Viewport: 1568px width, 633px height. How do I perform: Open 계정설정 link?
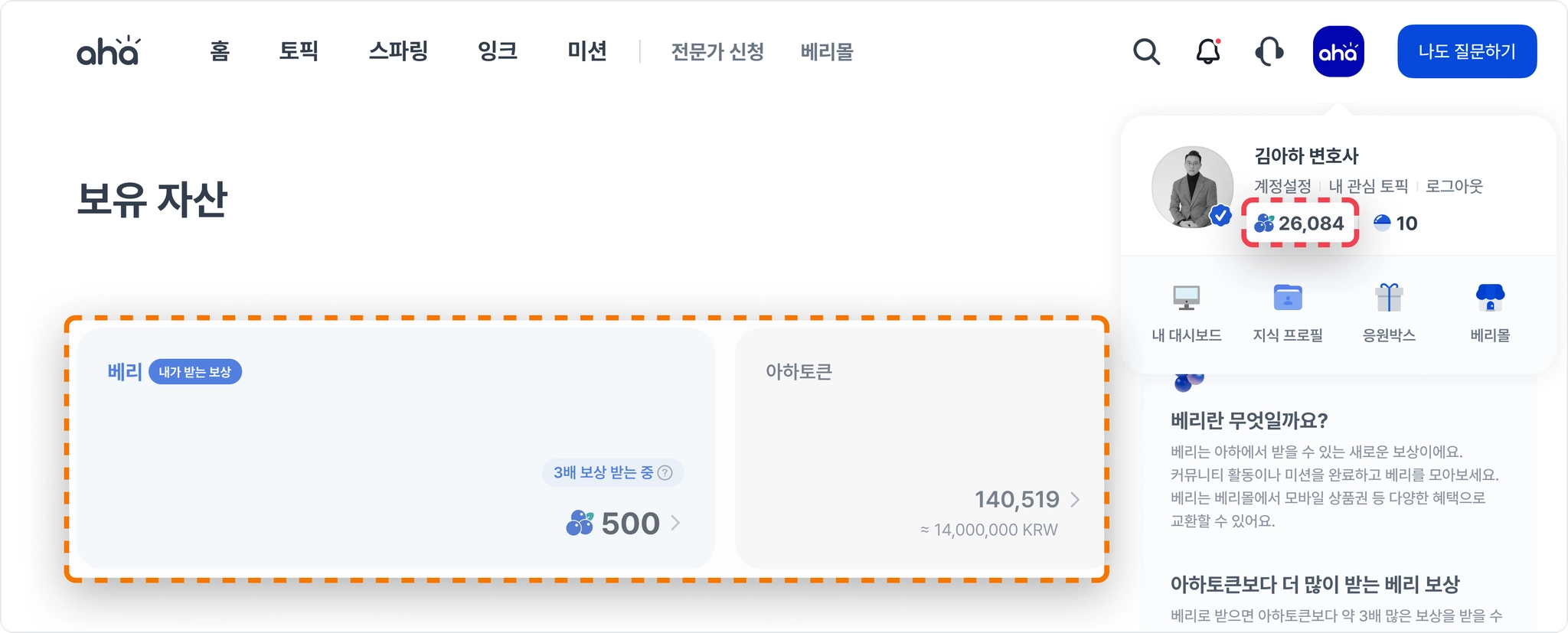click(x=1282, y=186)
